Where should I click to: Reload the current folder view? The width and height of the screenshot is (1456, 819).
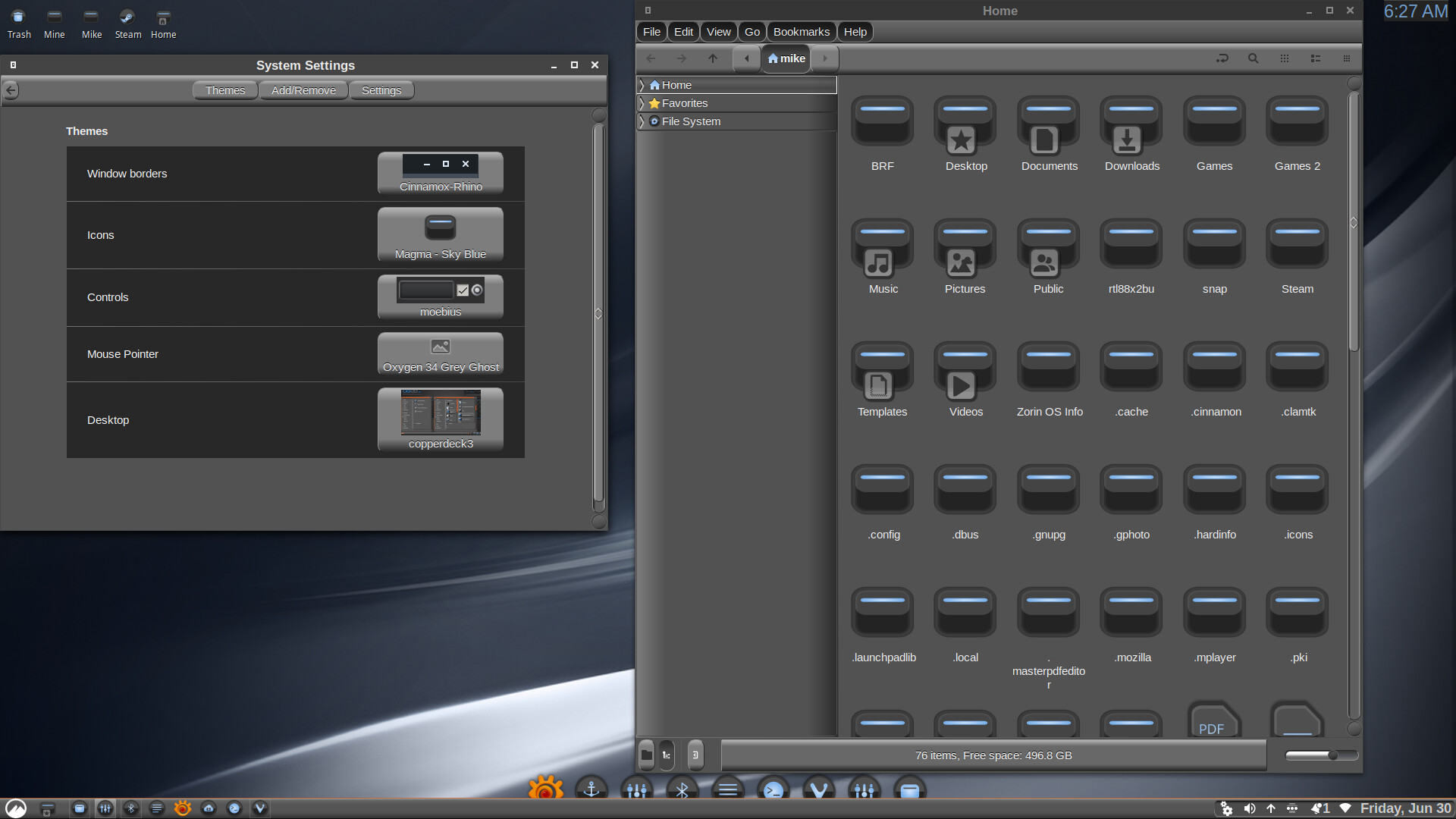(x=1222, y=58)
